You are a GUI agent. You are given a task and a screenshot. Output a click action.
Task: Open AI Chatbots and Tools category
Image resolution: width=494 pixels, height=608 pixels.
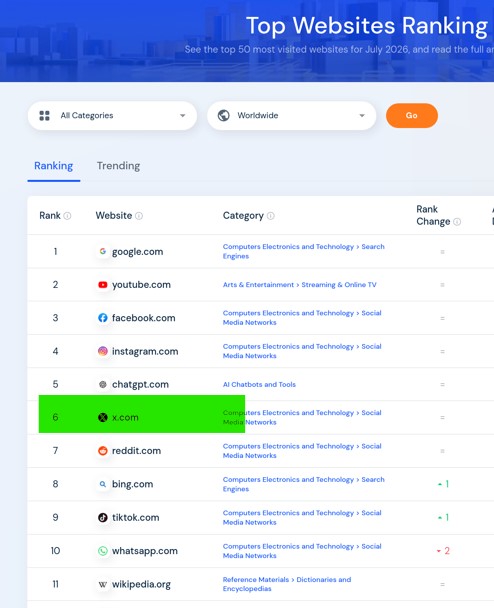[259, 384]
